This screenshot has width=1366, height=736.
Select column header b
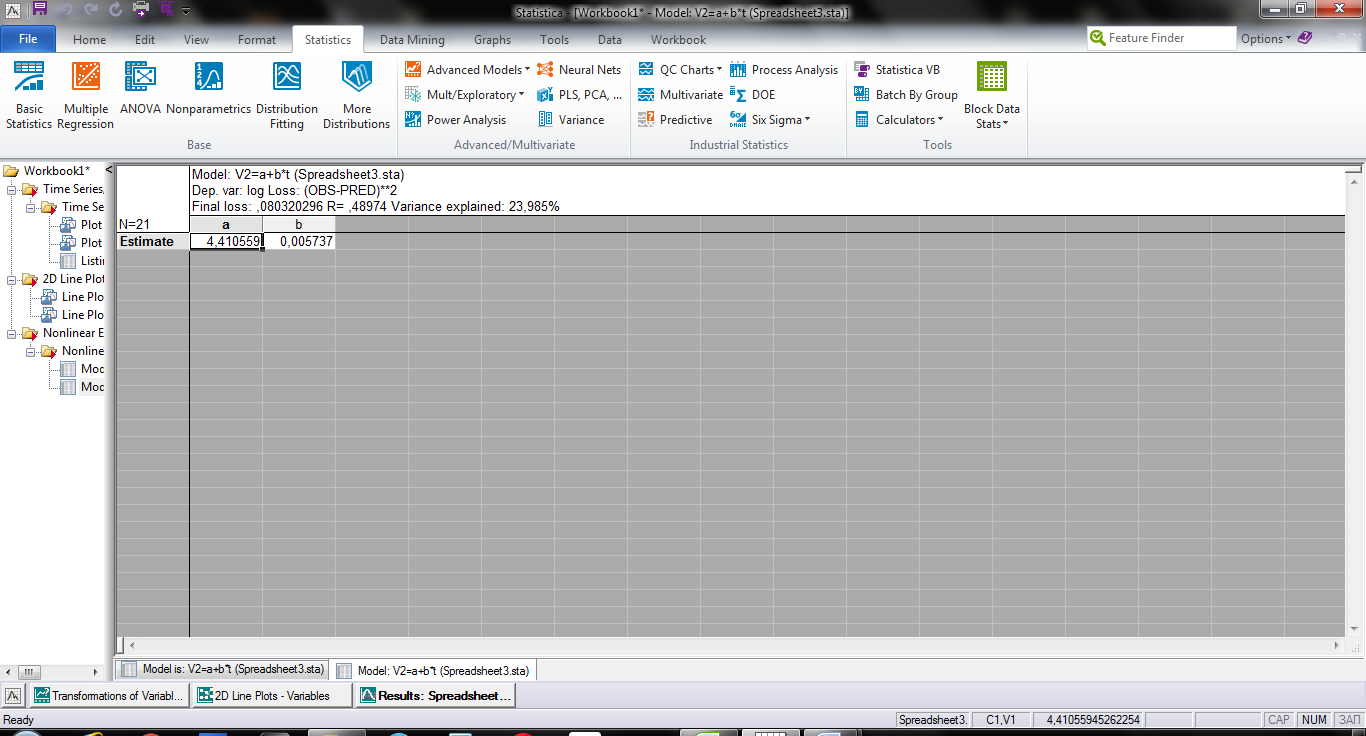(x=299, y=225)
